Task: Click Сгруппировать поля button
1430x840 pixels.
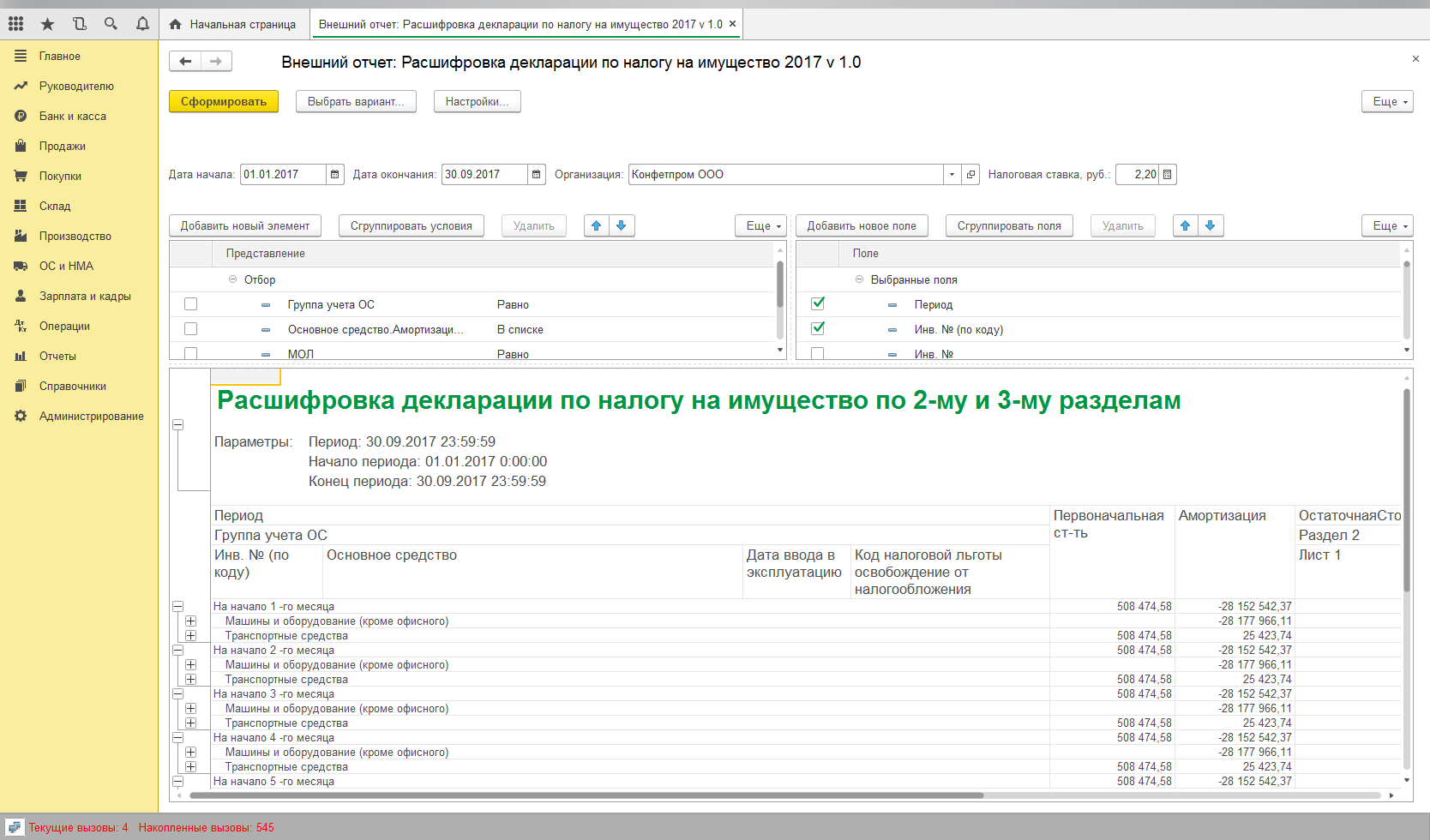Action: point(1009,225)
